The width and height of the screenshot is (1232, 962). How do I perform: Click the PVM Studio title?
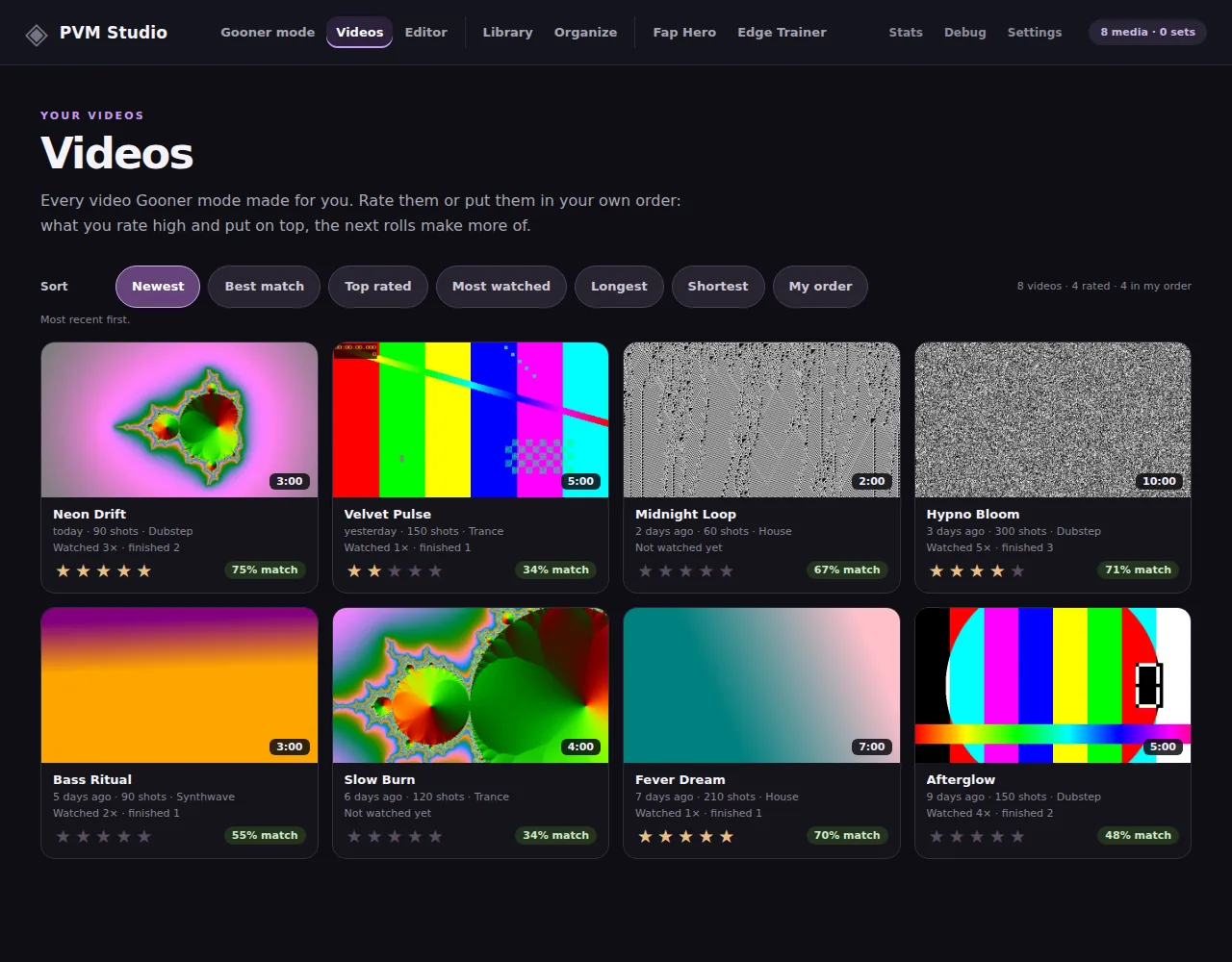(114, 32)
